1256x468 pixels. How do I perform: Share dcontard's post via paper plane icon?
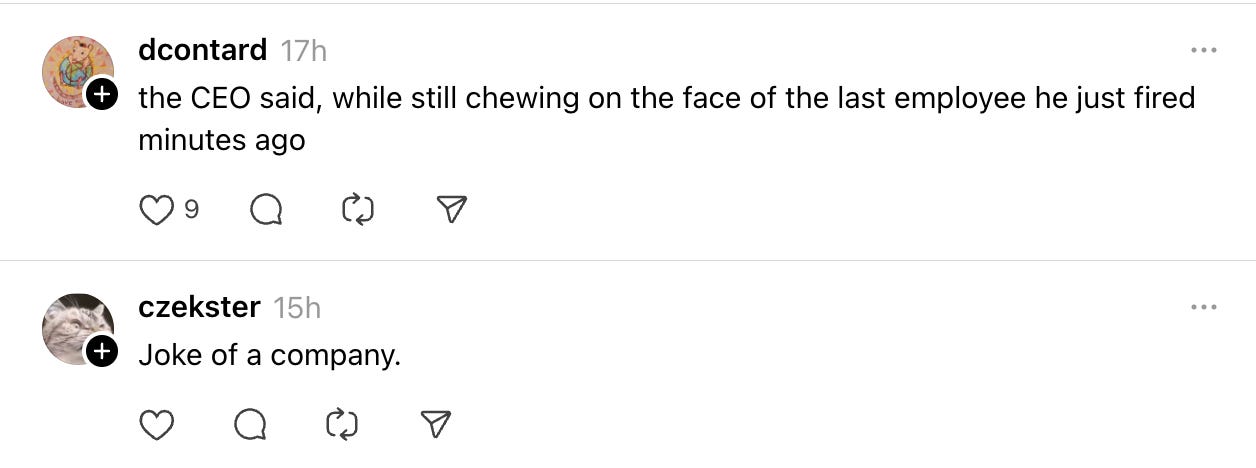pos(452,209)
